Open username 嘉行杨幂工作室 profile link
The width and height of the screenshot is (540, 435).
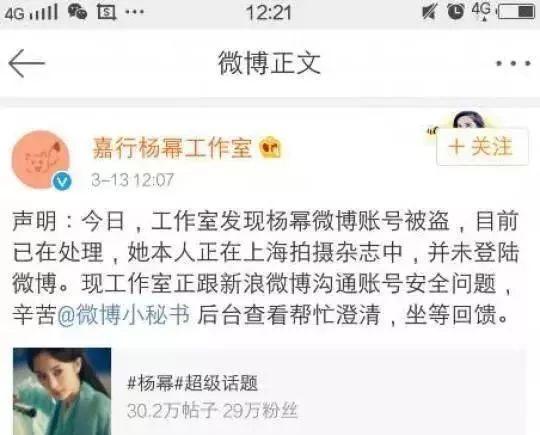[x=172, y=147]
